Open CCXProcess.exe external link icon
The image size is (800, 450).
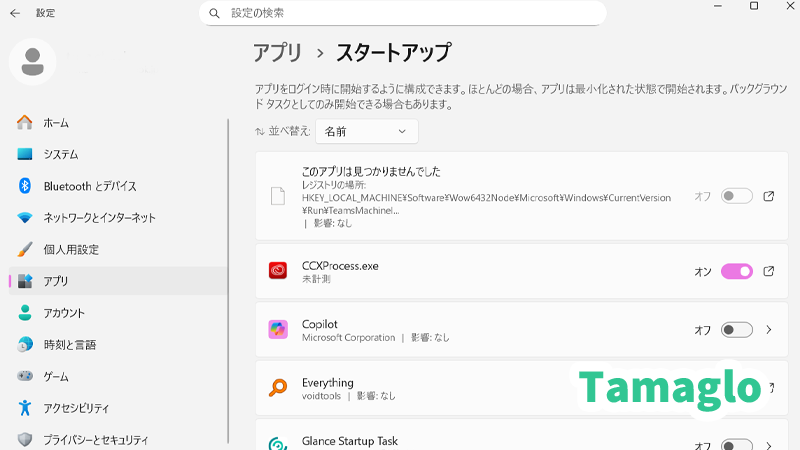click(x=769, y=271)
